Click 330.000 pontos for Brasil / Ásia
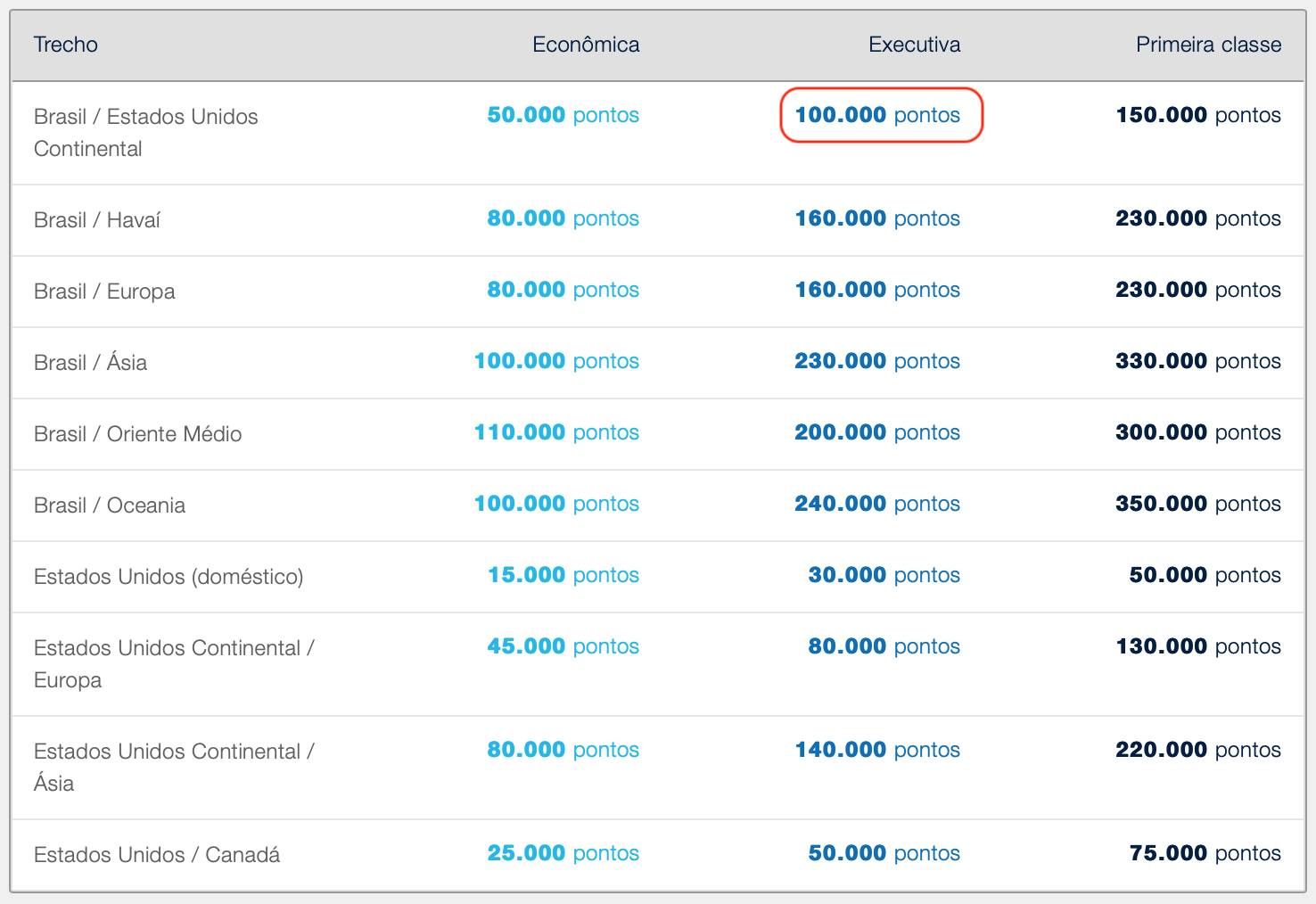This screenshot has height=904, width=1316. tap(1197, 361)
